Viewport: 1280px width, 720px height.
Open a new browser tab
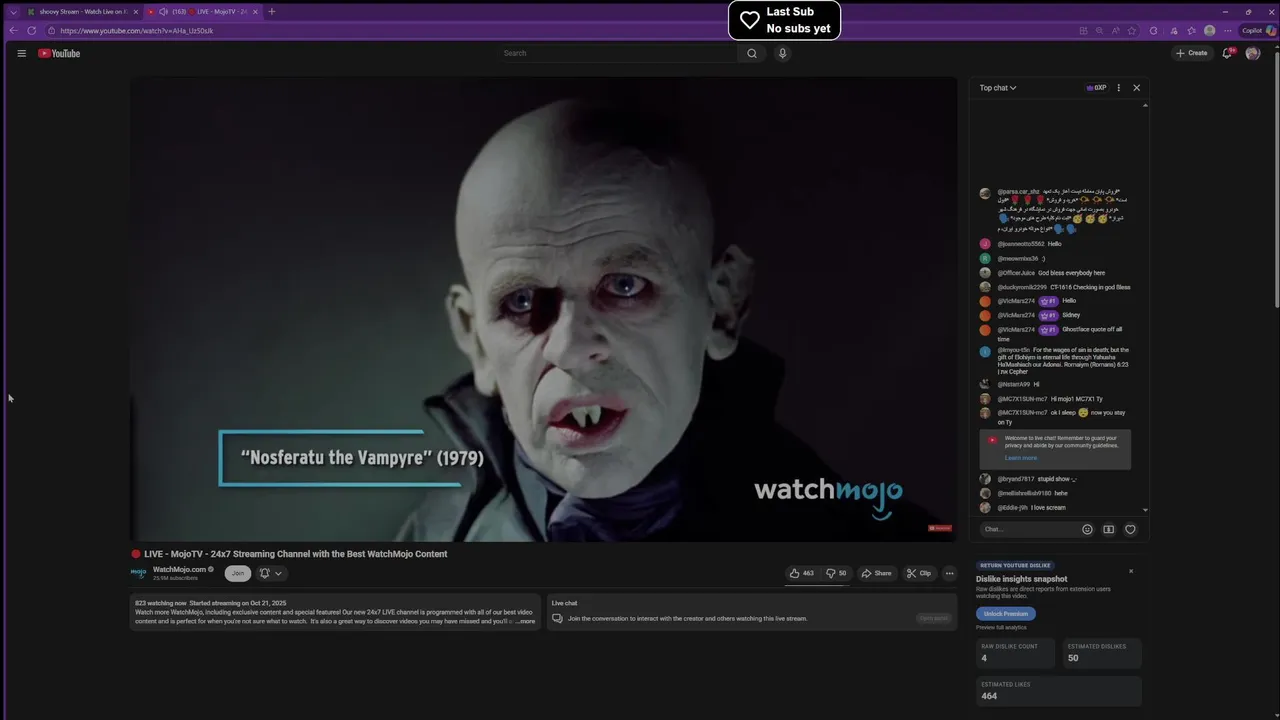pyautogui.click(x=272, y=12)
